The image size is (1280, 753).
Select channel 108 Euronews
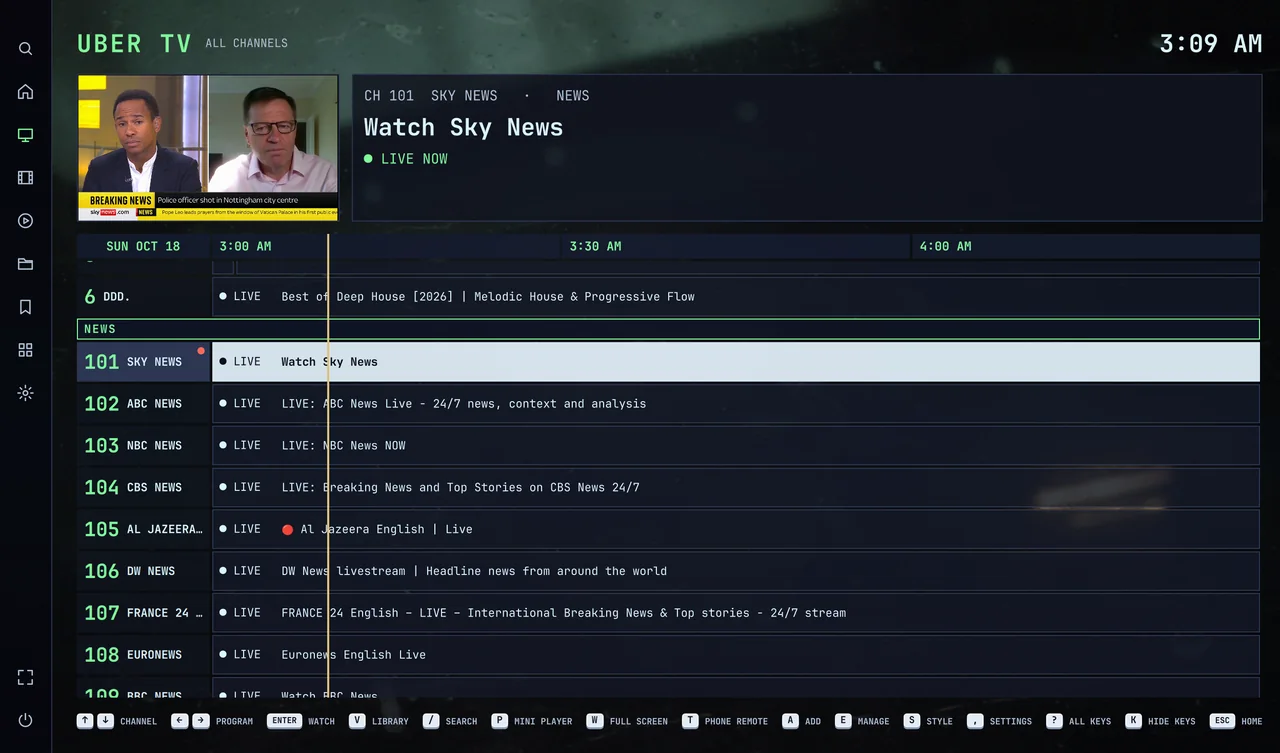pos(144,655)
